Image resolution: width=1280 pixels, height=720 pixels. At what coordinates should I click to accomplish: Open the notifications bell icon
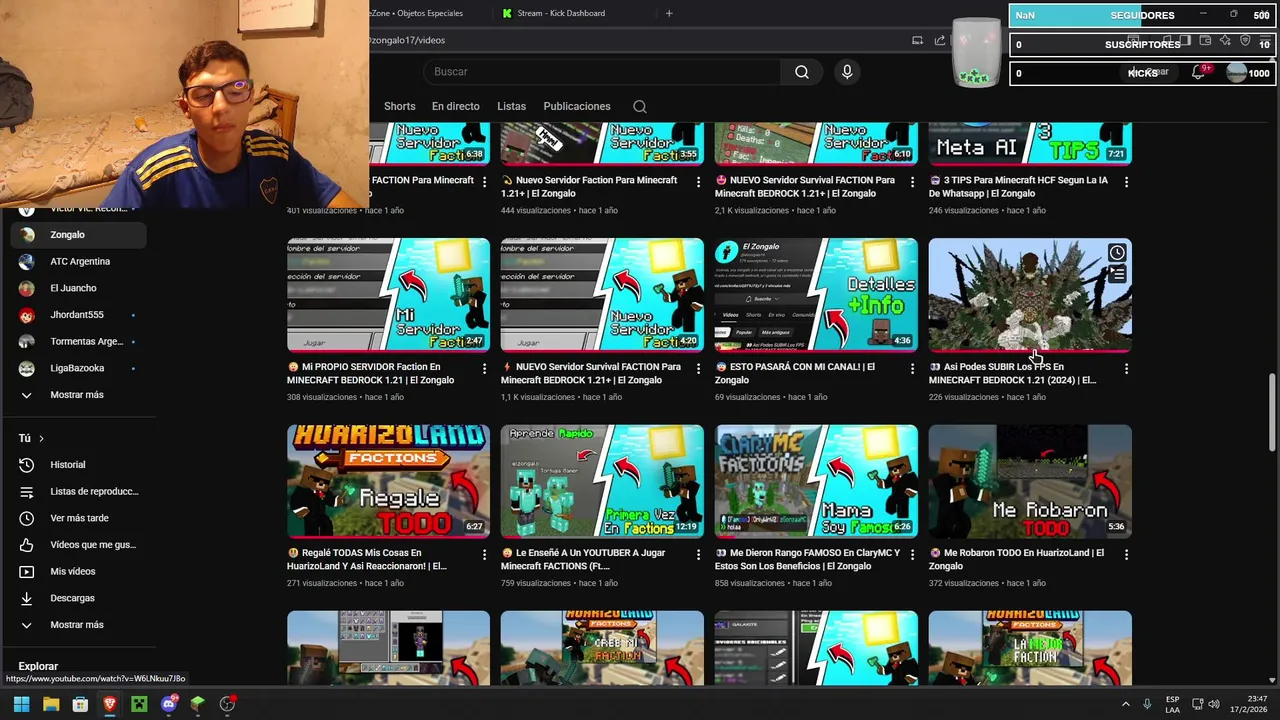[x=1198, y=72]
